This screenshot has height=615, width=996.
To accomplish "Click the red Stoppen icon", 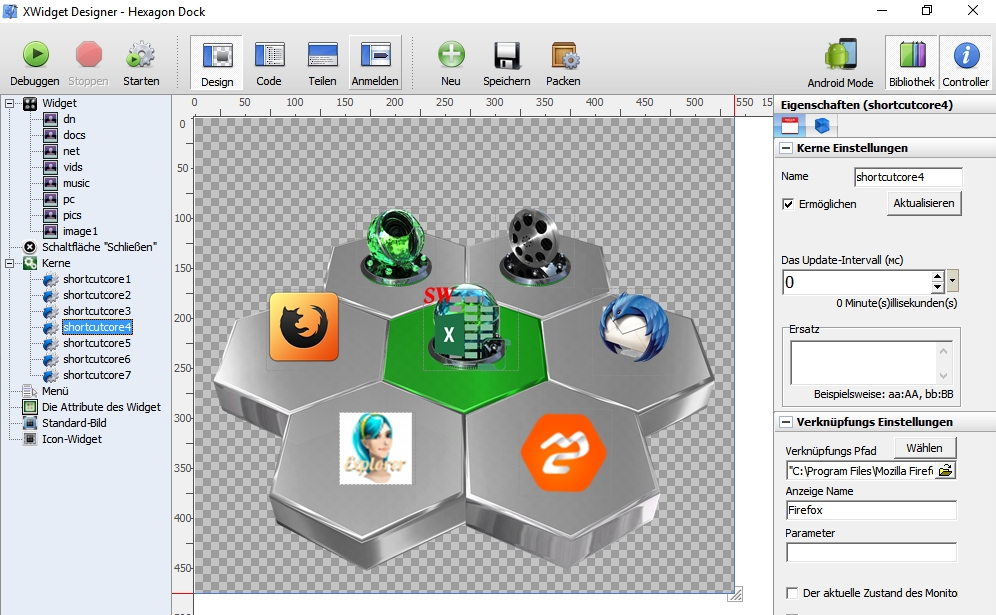I will [x=88, y=55].
